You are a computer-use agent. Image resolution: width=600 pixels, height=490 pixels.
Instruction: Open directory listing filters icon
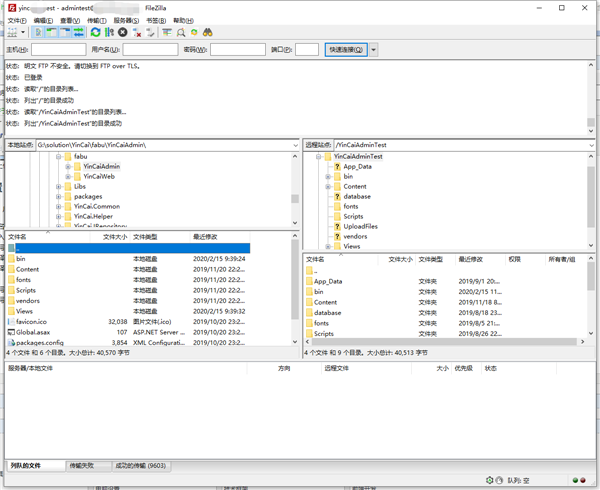167,32
